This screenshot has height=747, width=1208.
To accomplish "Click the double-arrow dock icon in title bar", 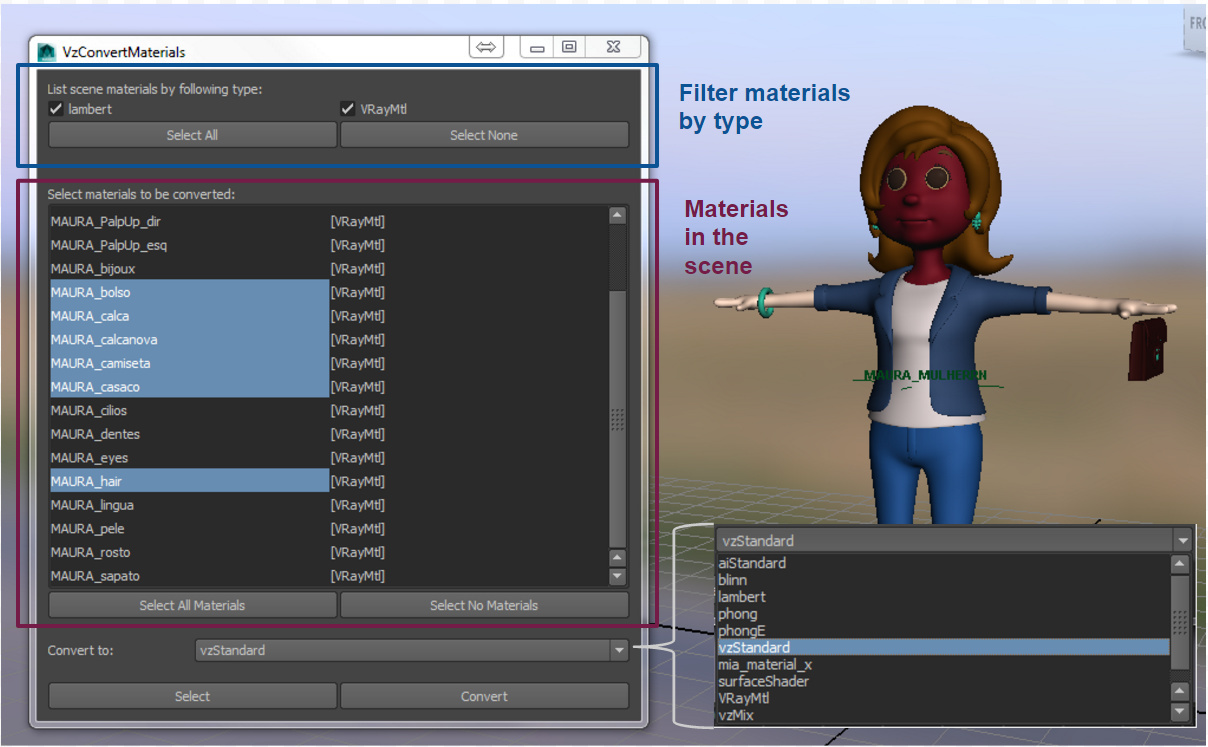I will tap(486, 48).
